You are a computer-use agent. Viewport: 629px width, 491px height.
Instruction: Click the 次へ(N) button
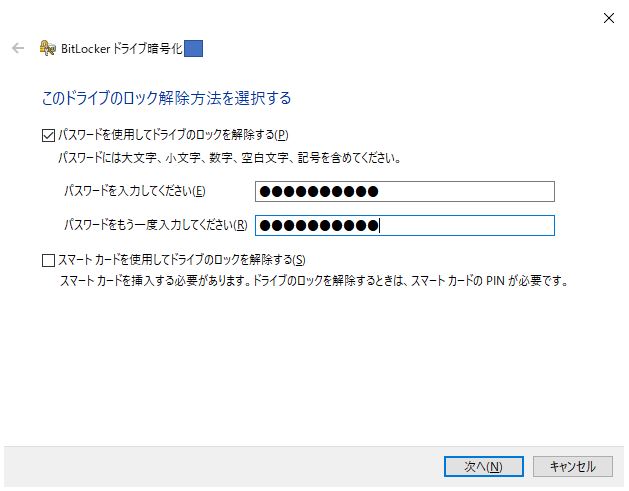pos(483,467)
